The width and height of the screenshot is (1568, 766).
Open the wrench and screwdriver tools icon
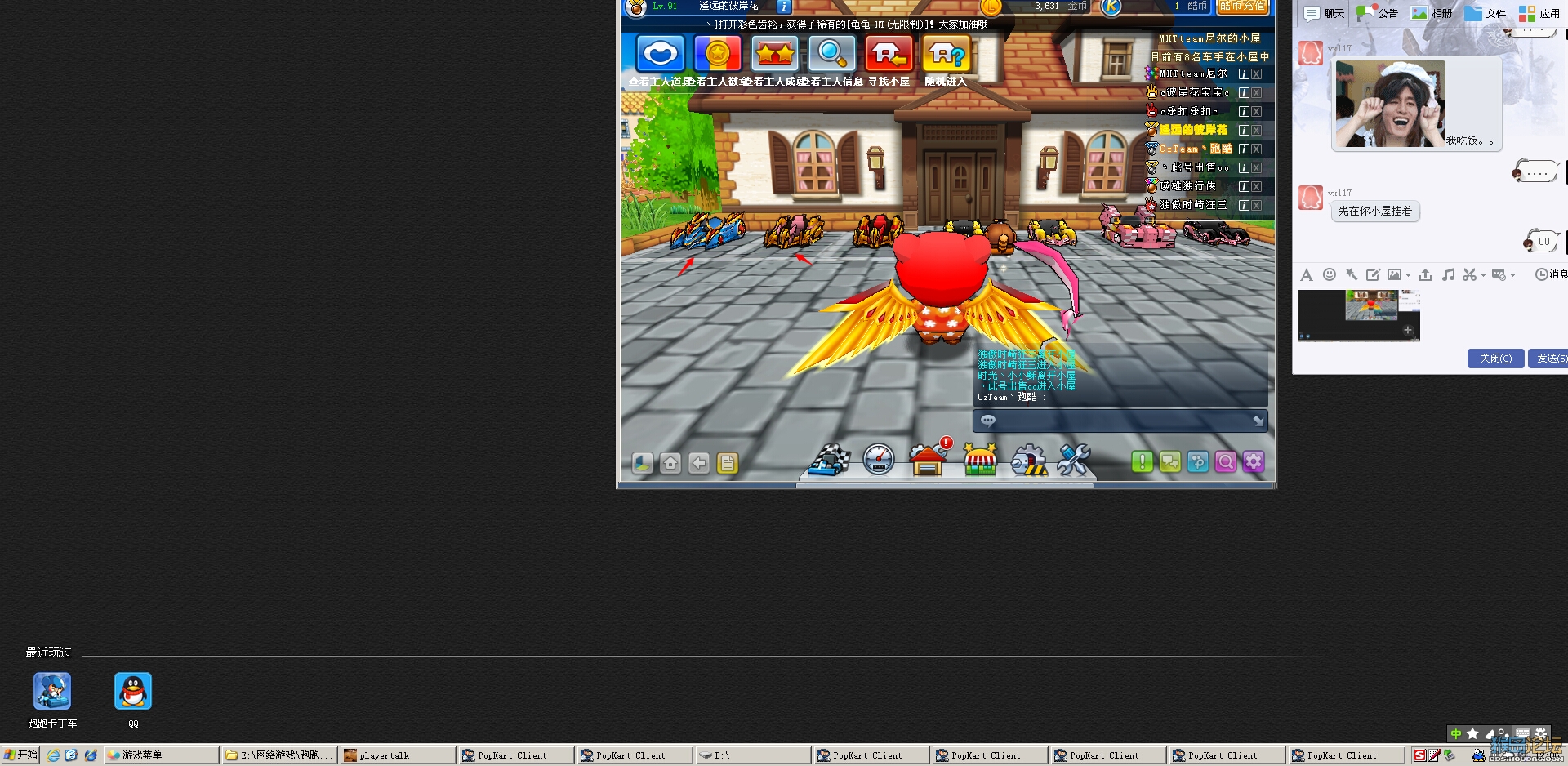tap(1074, 460)
